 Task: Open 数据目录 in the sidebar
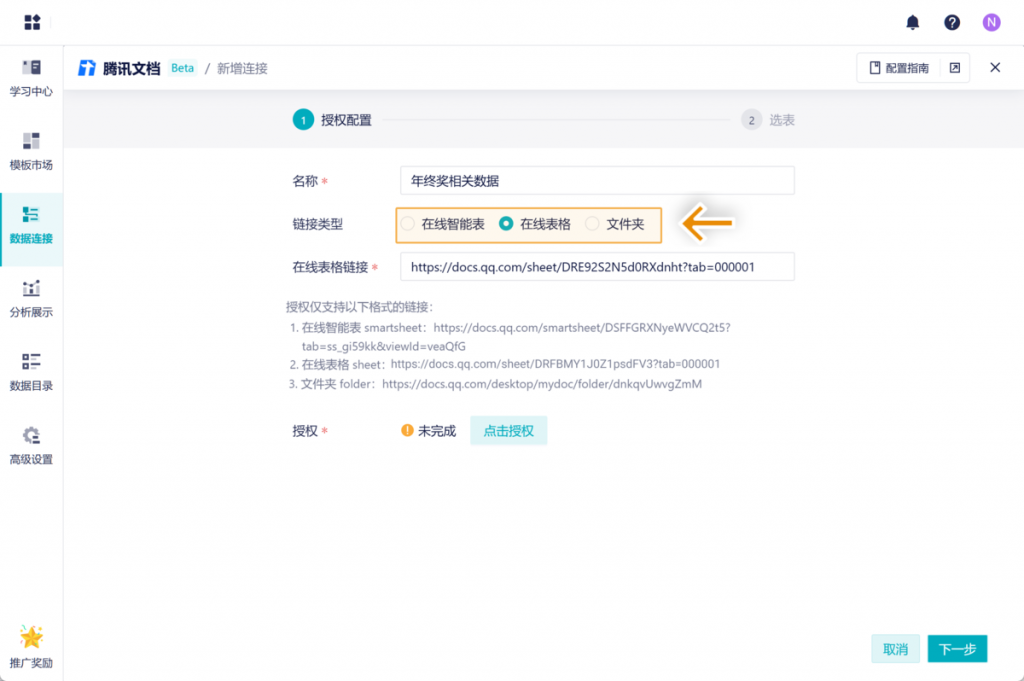click(31, 372)
